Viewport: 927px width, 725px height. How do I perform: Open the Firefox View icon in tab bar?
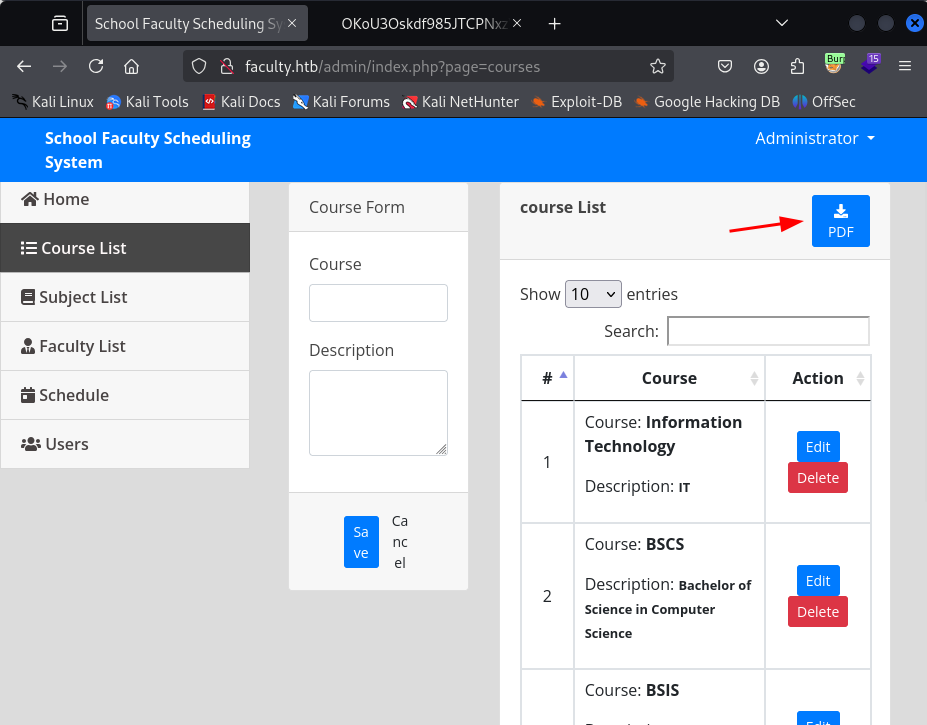[60, 24]
